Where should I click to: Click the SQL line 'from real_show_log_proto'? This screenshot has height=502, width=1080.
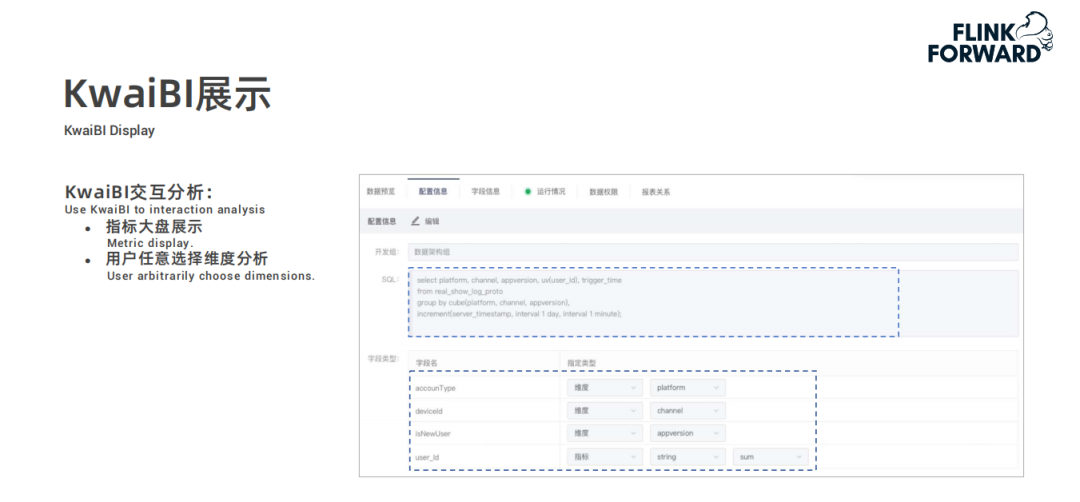459,291
